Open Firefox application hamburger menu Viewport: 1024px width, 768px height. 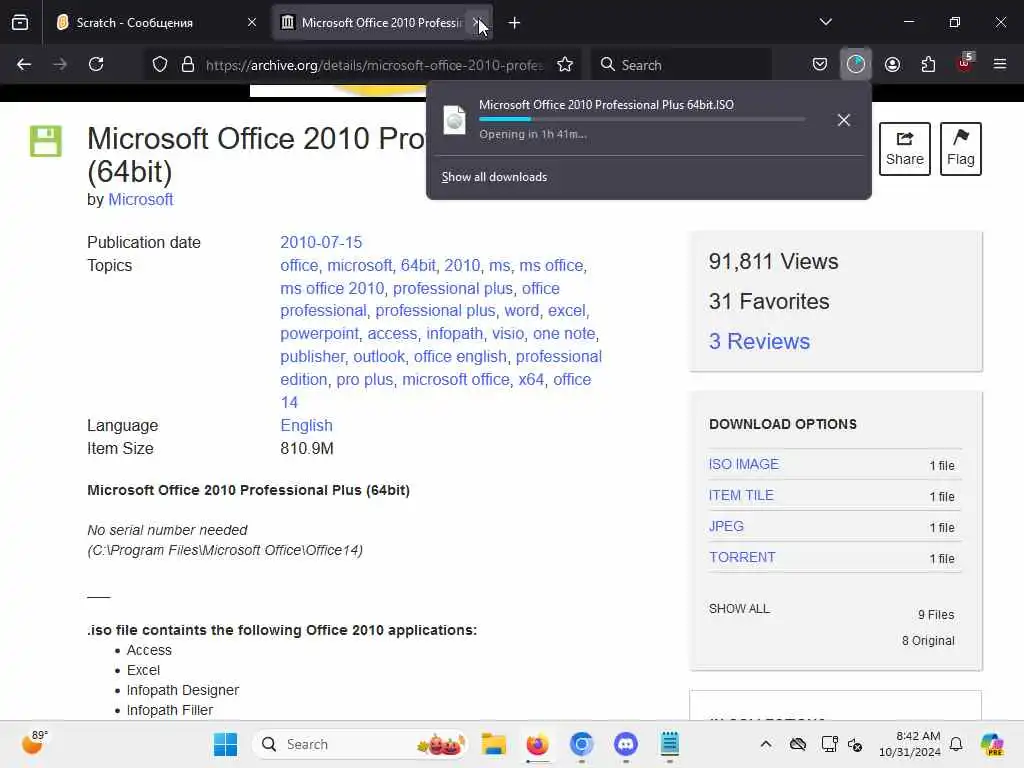1000,64
